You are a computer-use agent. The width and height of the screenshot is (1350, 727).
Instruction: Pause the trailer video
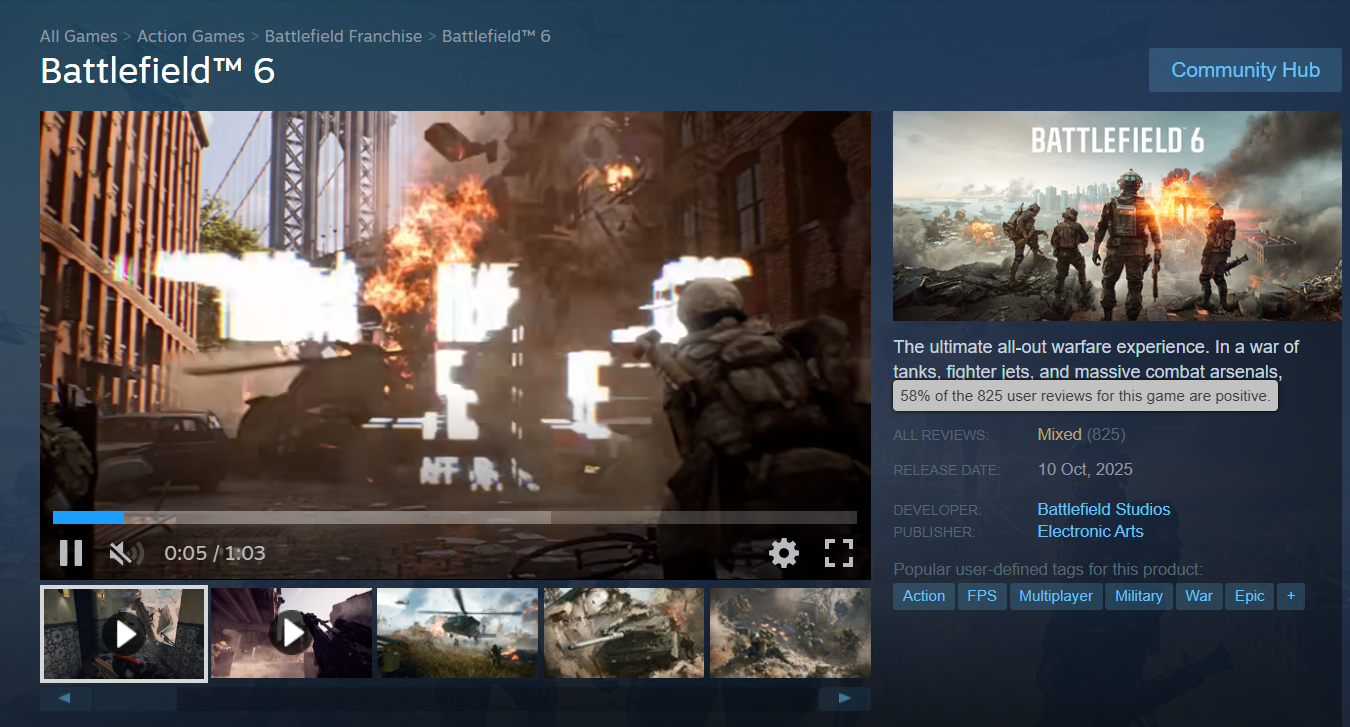tap(71, 553)
